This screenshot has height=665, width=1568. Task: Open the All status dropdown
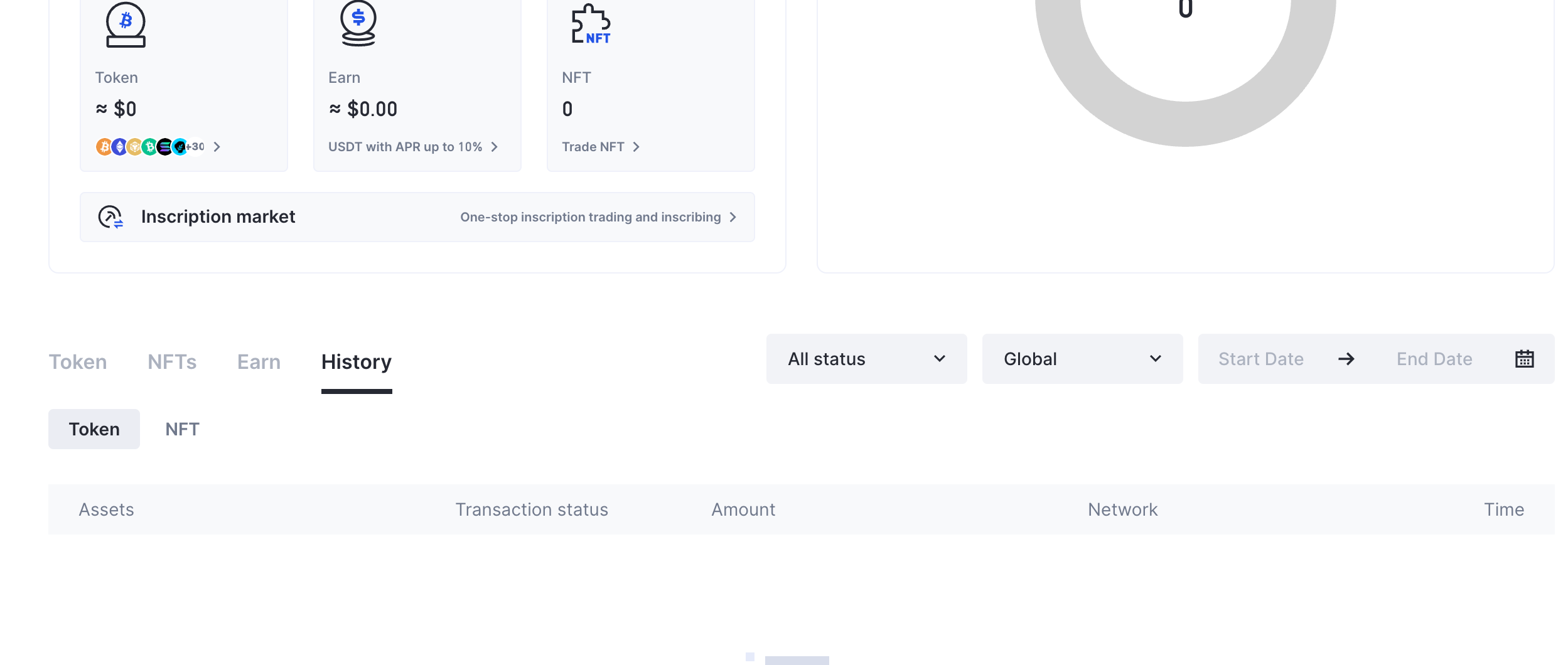click(x=866, y=359)
